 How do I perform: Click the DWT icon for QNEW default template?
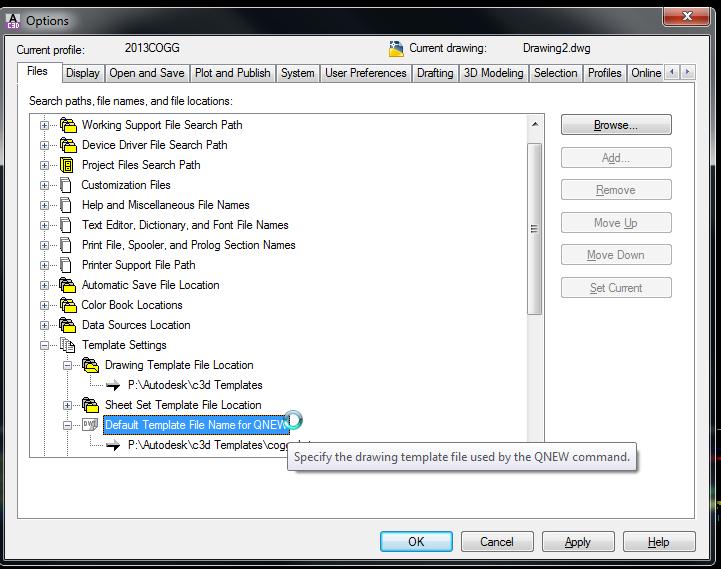coord(90,425)
